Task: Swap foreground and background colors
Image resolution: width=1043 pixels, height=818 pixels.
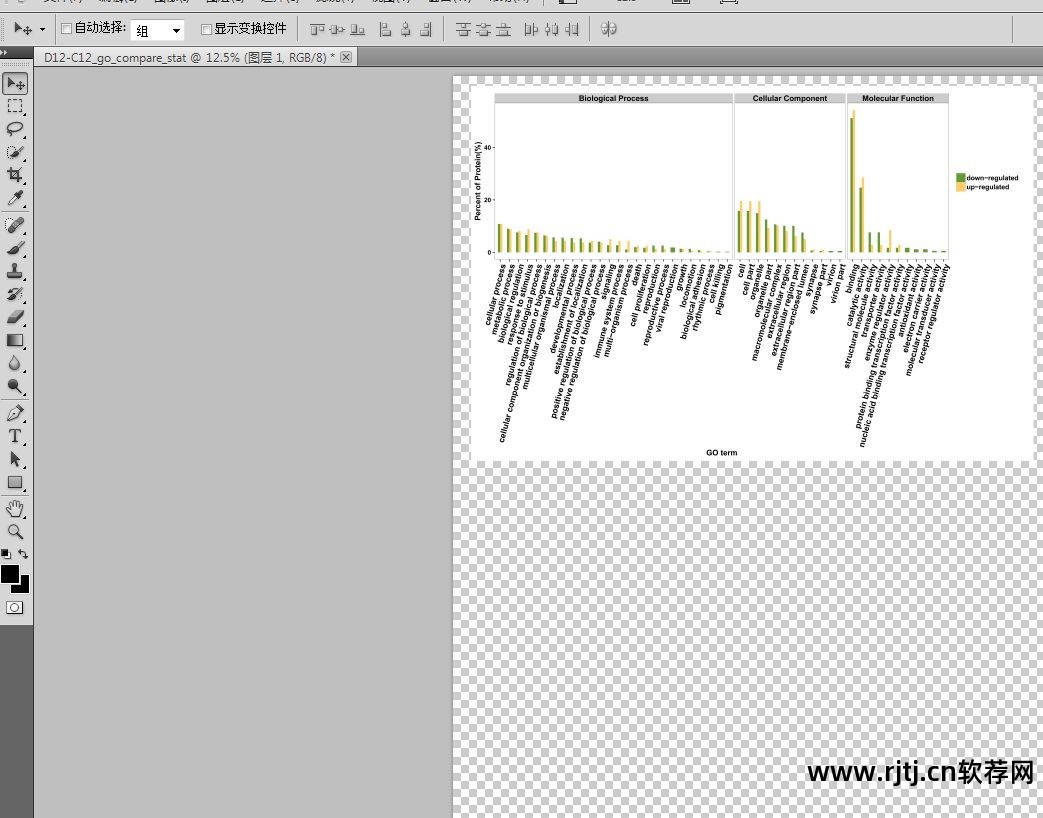Action: (23, 554)
